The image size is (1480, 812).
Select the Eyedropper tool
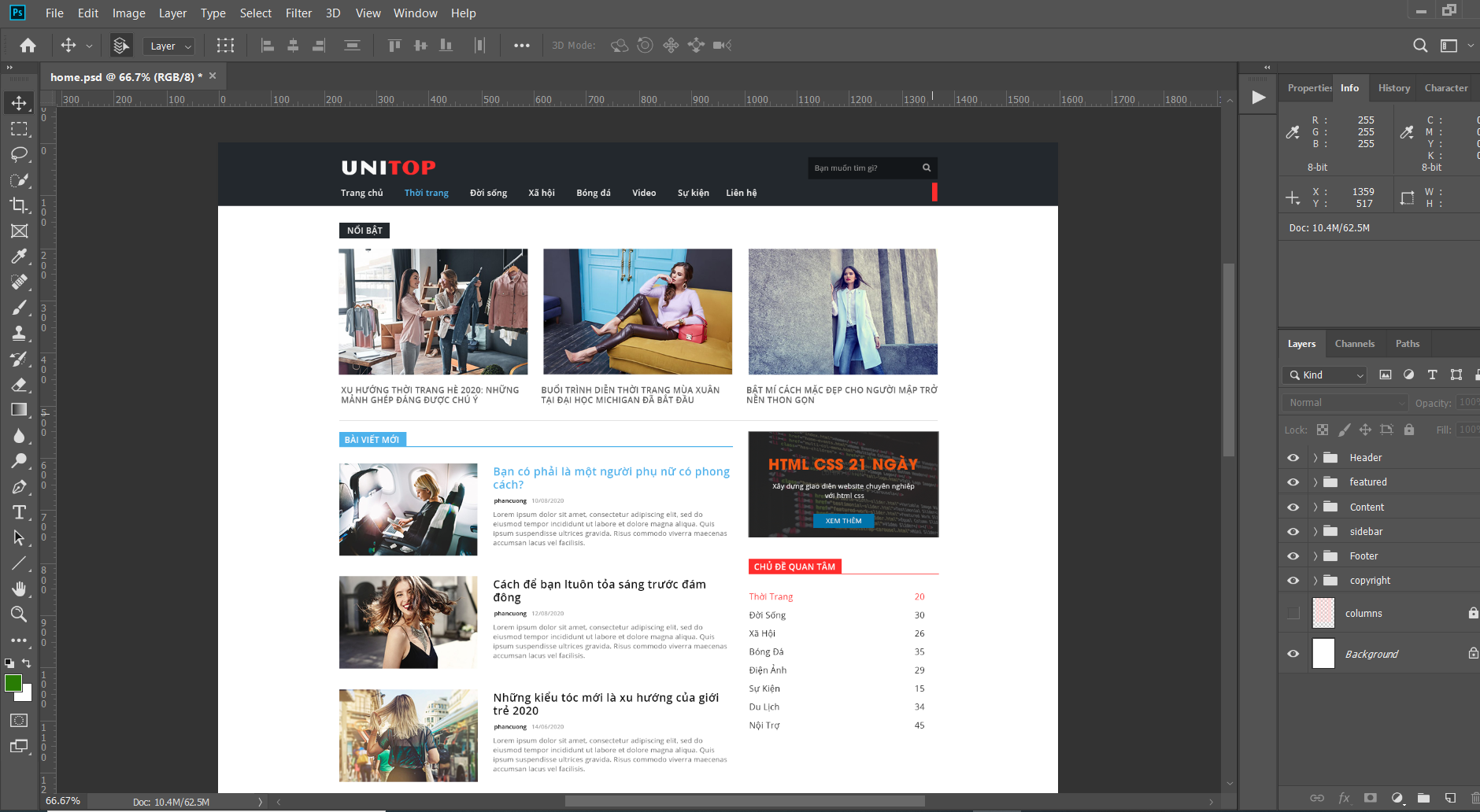click(x=20, y=257)
